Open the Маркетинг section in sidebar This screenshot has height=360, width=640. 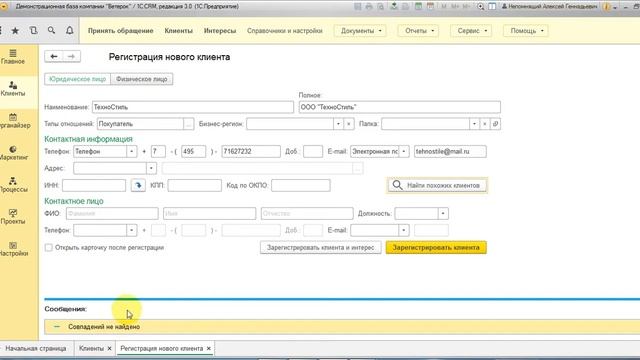click(13, 153)
